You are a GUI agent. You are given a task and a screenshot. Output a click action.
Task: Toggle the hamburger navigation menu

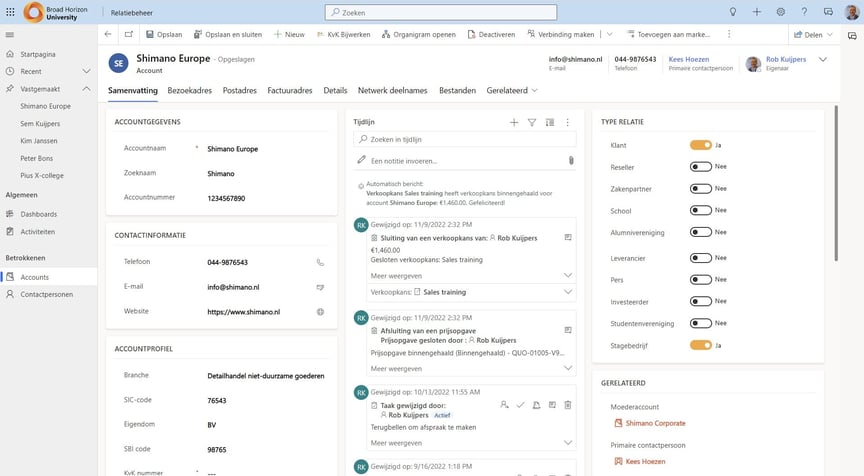point(9,35)
